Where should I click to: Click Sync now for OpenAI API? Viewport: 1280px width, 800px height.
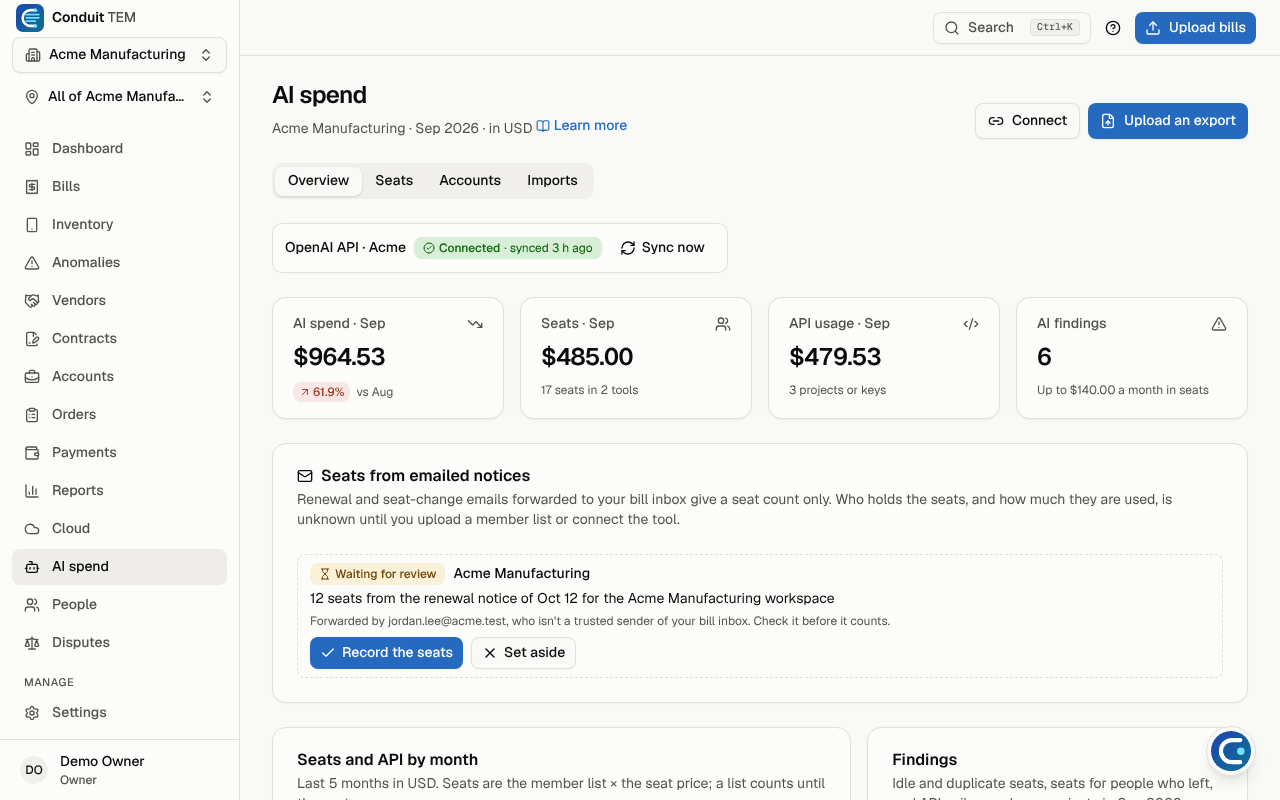662,248
